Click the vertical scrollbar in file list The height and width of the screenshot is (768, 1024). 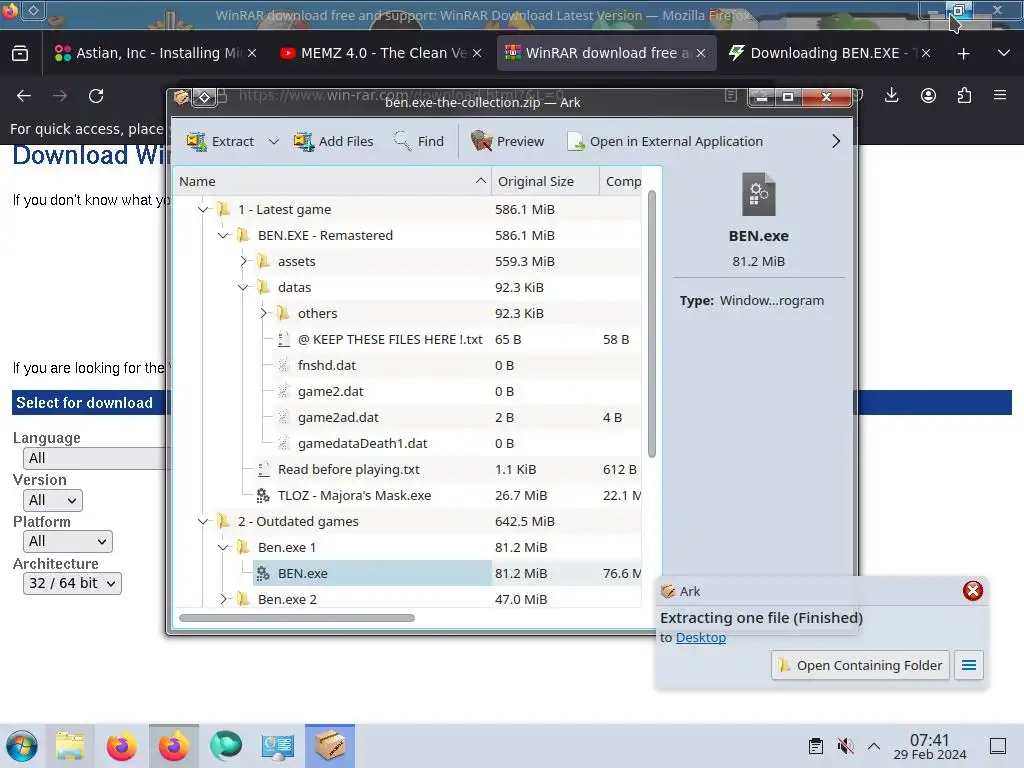click(x=651, y=324)
